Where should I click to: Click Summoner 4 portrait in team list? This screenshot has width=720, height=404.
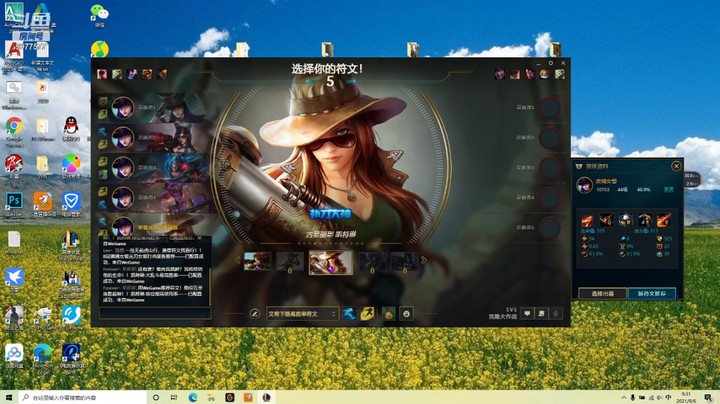[x=123, y=198]
